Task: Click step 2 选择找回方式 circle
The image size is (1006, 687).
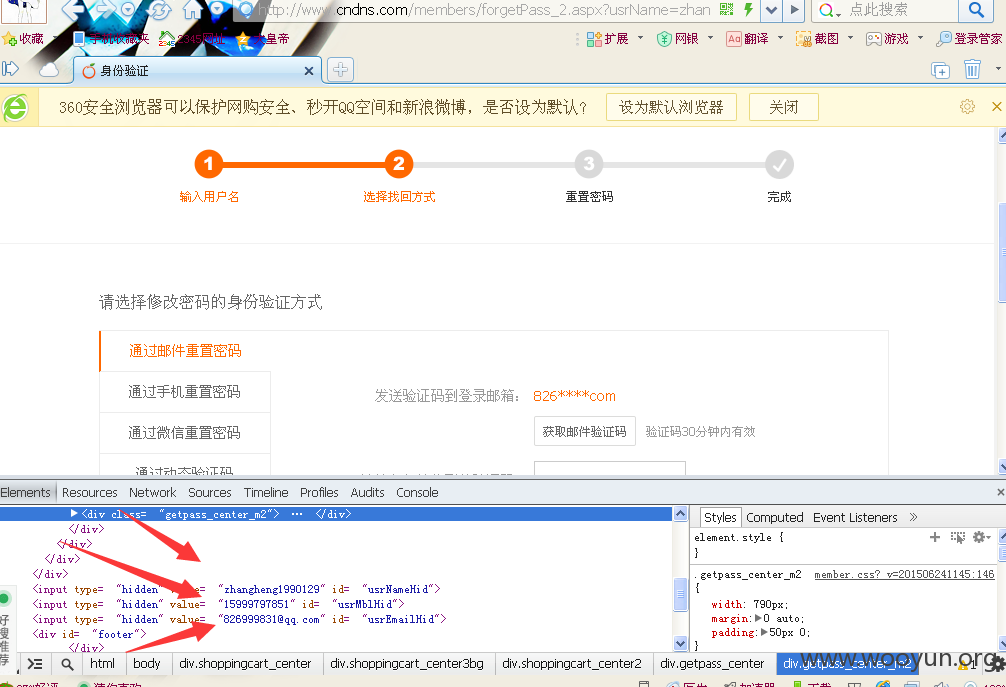Action: tap(398, 164)
